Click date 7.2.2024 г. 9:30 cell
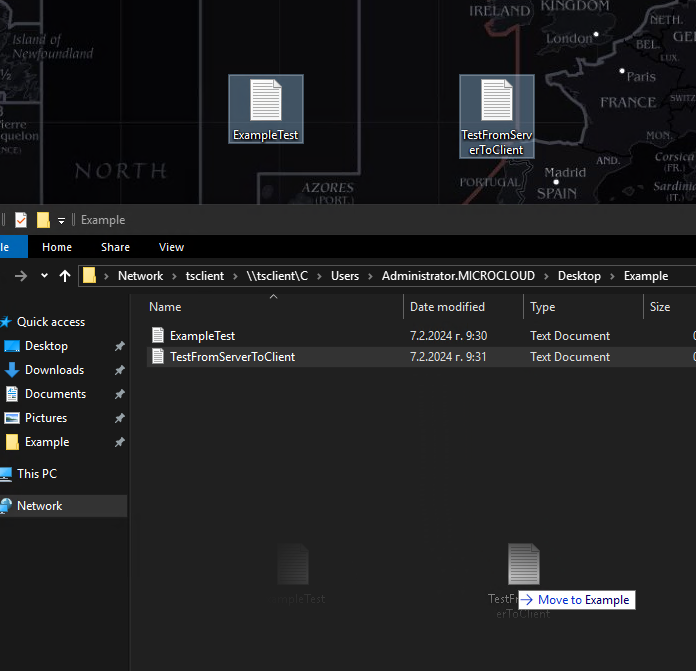 (x=448, y=336)
